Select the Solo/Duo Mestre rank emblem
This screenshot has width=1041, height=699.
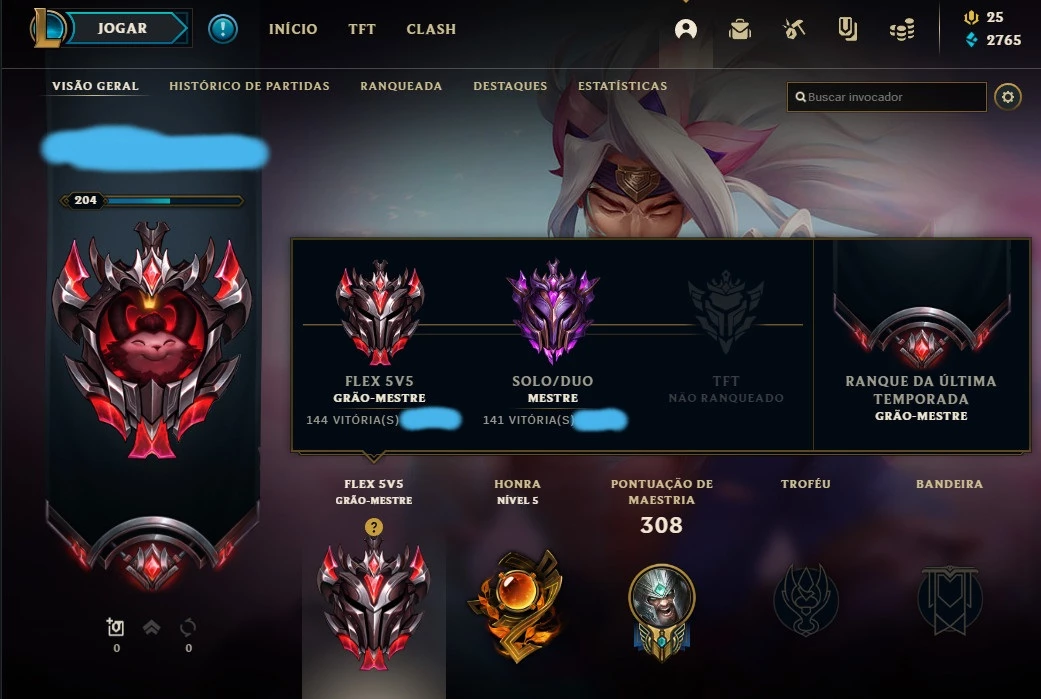(552, 311)
